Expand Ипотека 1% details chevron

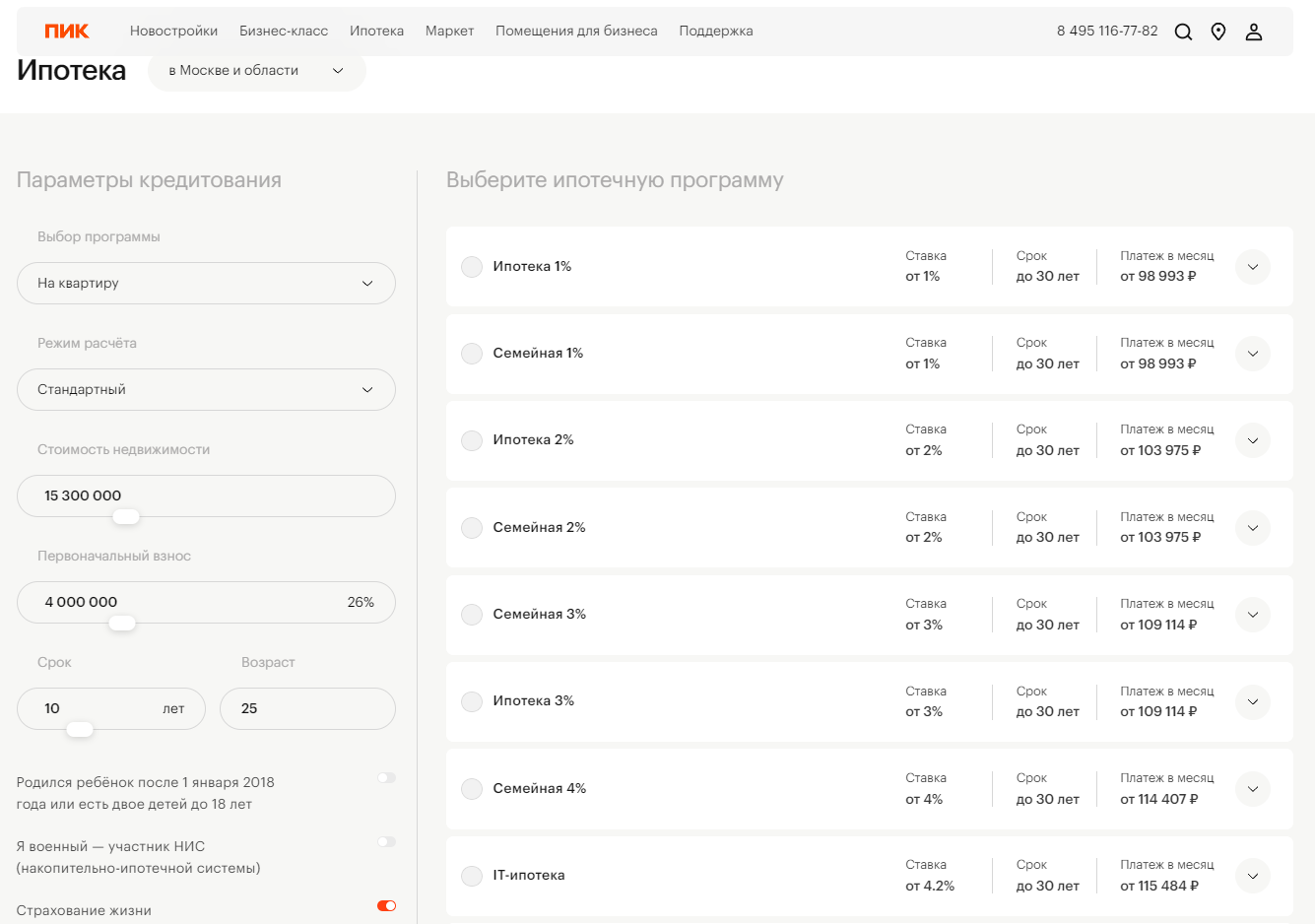click(1253, 267)
